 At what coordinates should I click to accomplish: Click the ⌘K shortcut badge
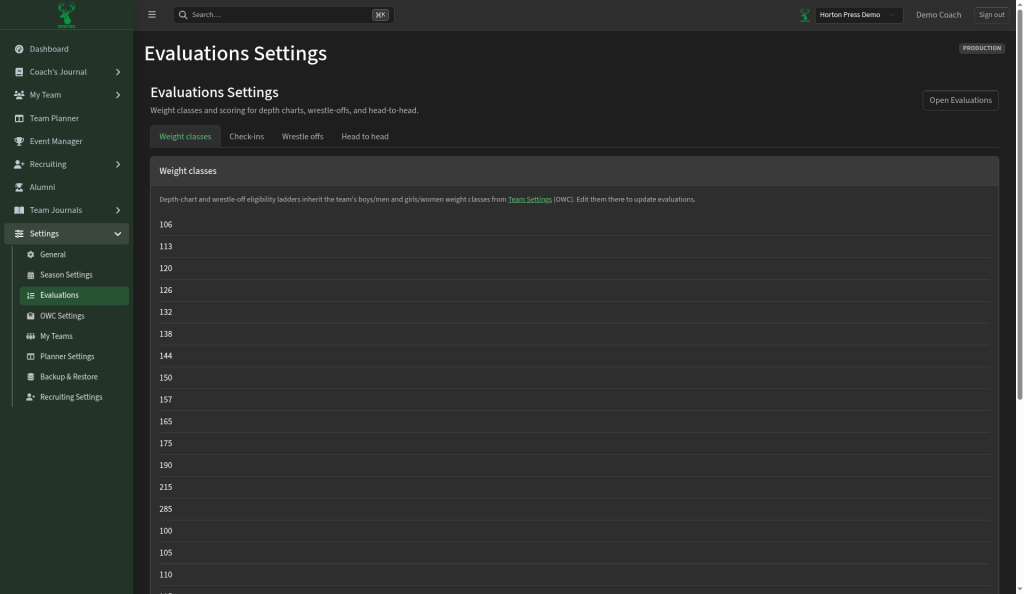point(380,14)
